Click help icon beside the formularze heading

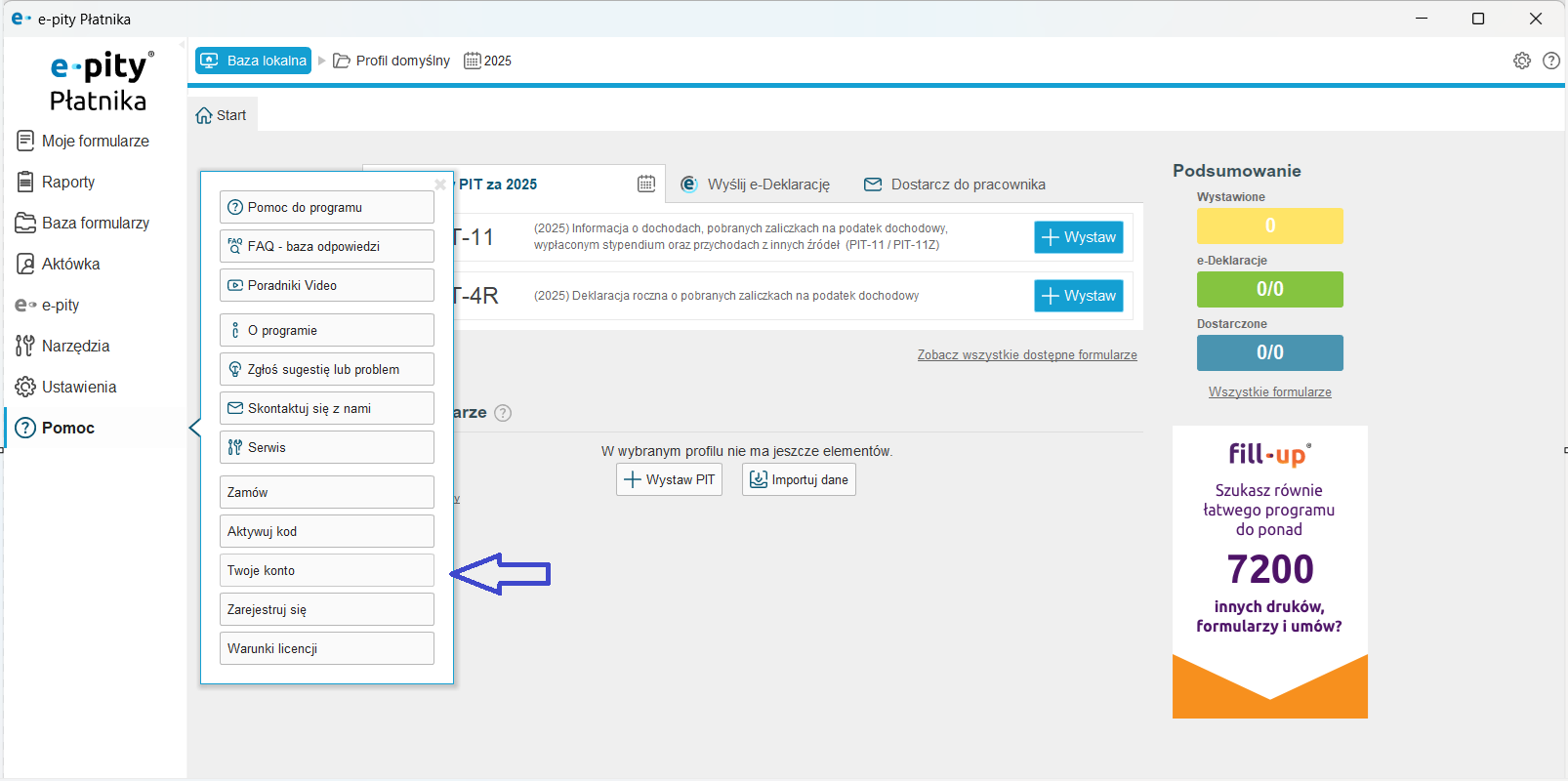pyautogui.click(x=503, y=413)
